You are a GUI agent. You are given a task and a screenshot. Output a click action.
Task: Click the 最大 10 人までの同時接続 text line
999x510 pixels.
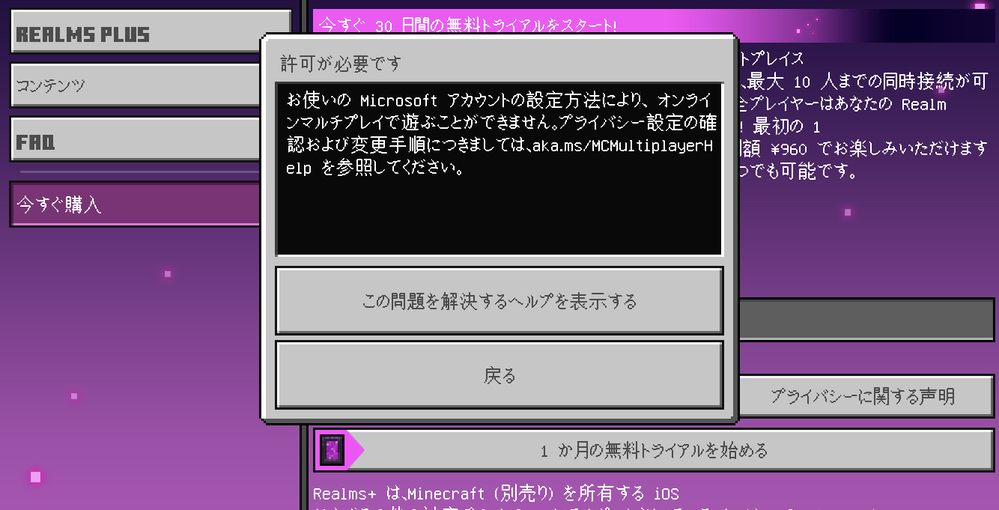coord(864,82)
